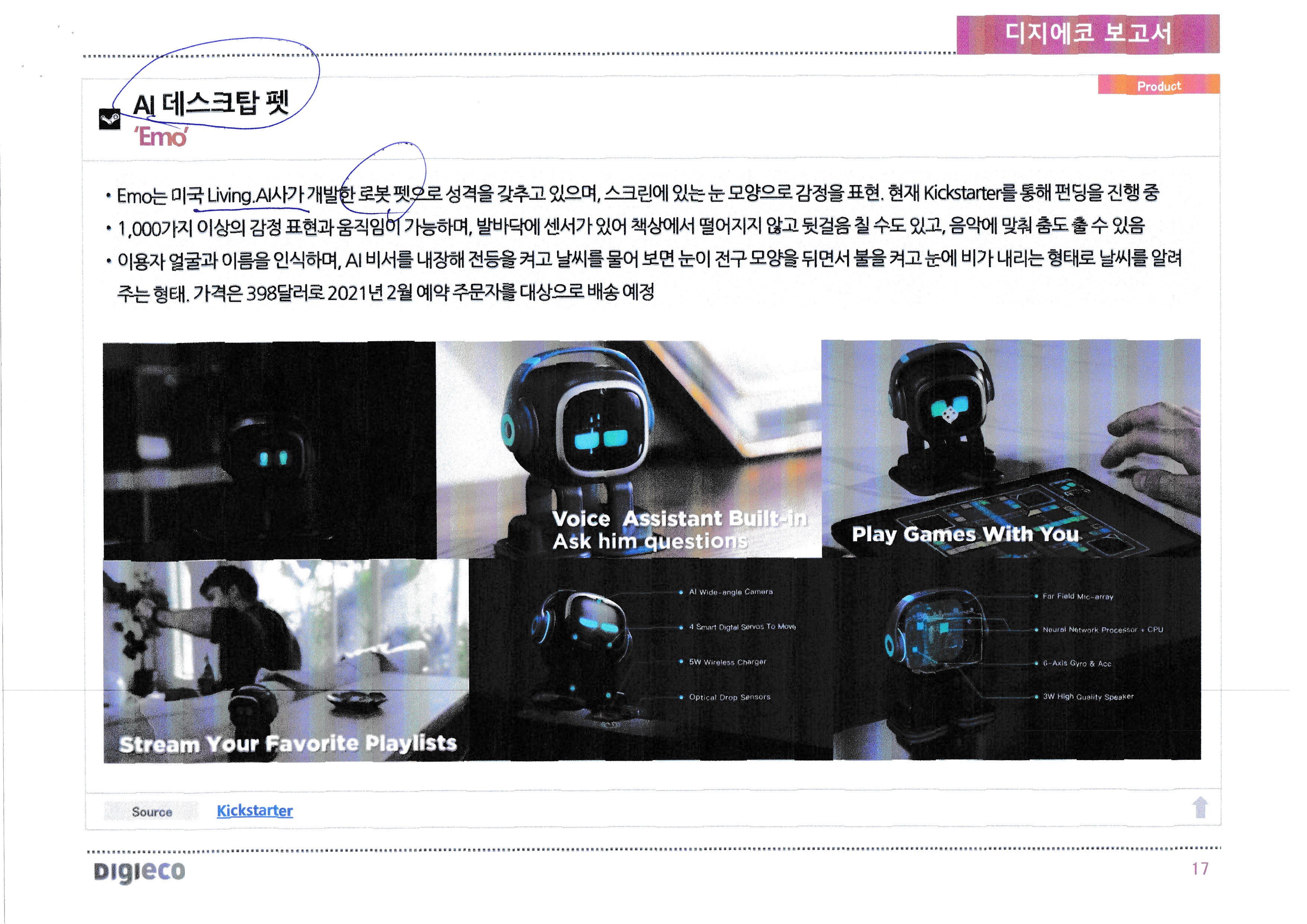Viewport: 1307px width, 924px height.
Task: Click the 디지에코 보고서 header banner
Action: click(1088, 34)
